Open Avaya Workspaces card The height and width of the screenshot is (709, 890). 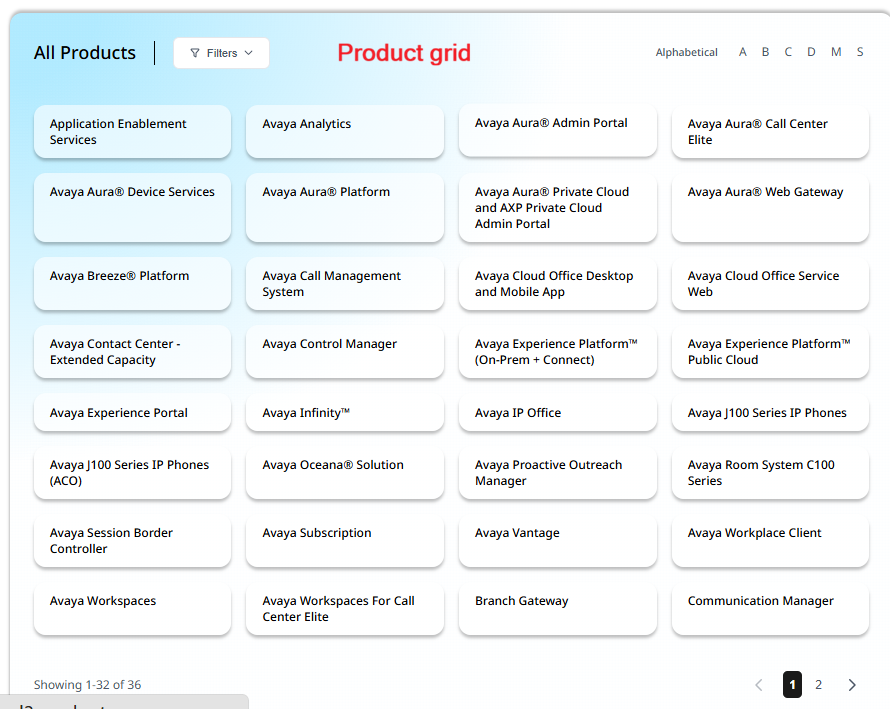point(132,609)
